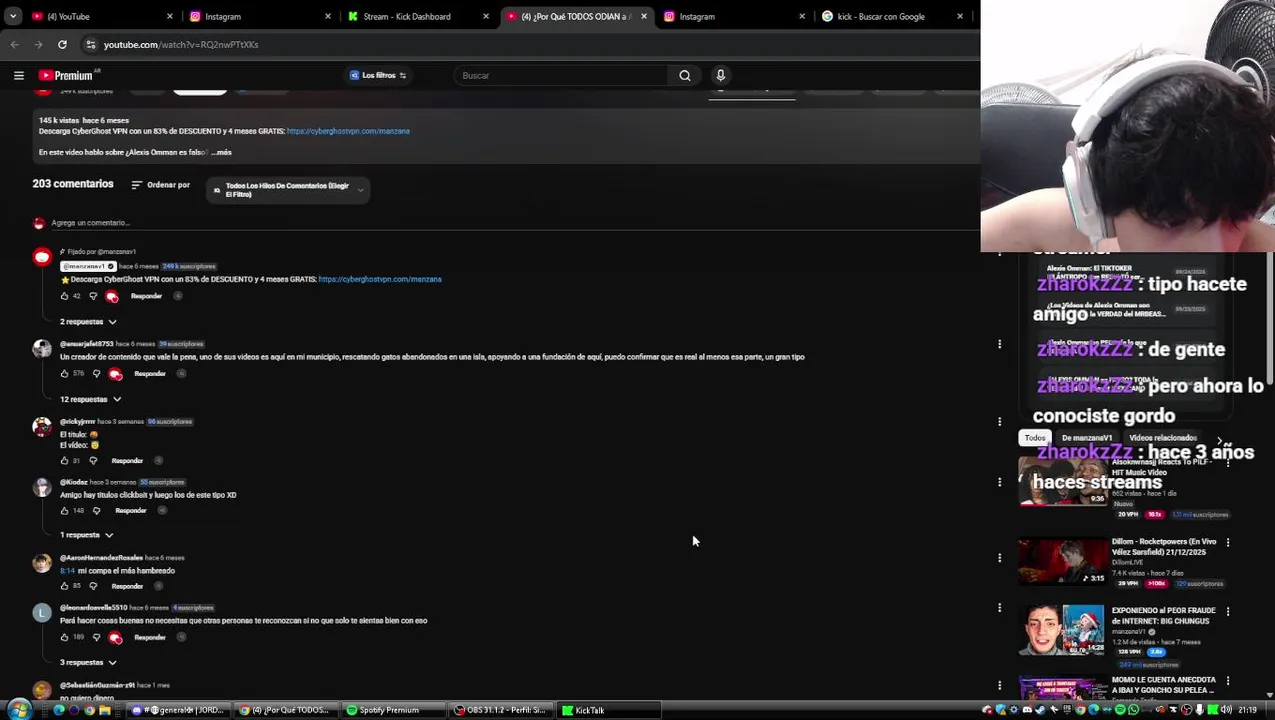Like the AaronHernandezRosales comment
The width and height of the screenshot is (1275, 720).
pos(65,586)
